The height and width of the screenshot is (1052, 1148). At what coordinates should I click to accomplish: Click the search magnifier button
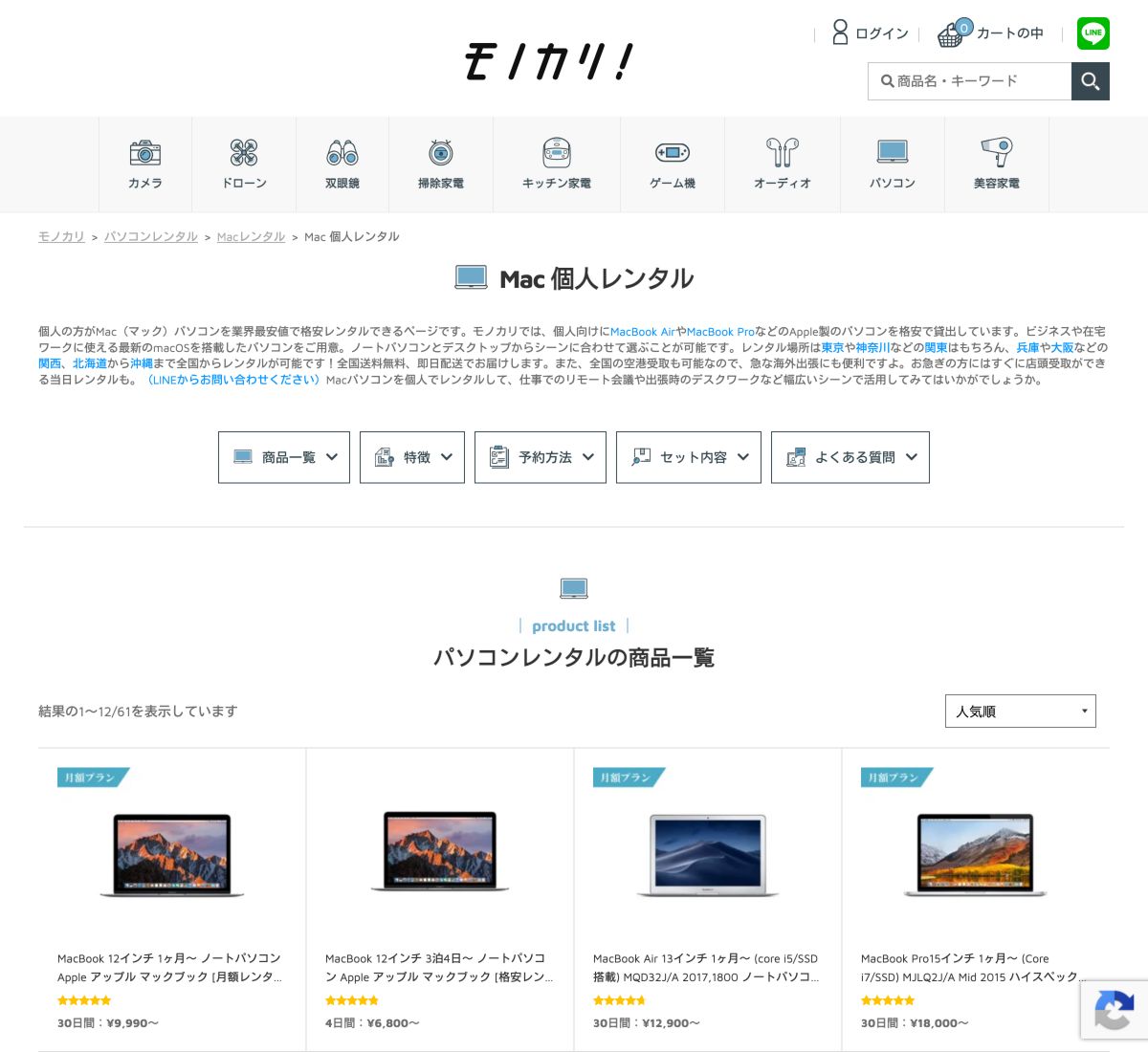point(1091,81)
